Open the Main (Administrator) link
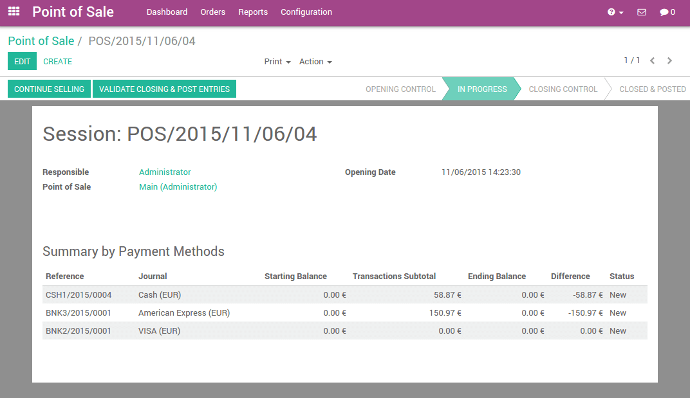 [x=178, y=187]
